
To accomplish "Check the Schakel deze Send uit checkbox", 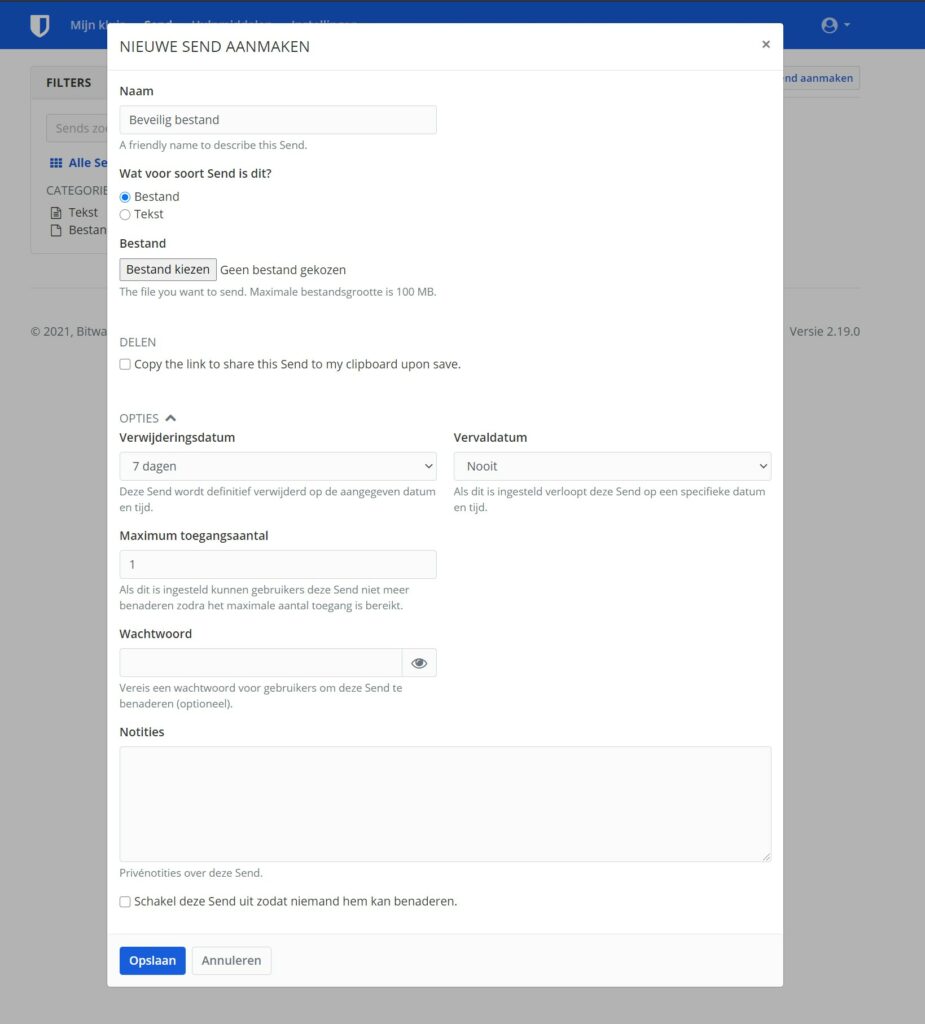I will click(x=125, y=902).
